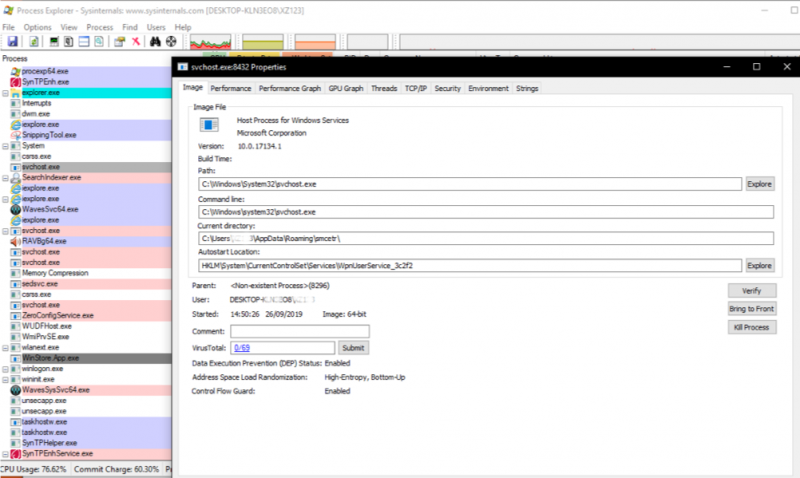Viewport: 800px width, 478px height.
Task: Click the SearchIndexer.exe icon
Action: (x=16, y=178)
